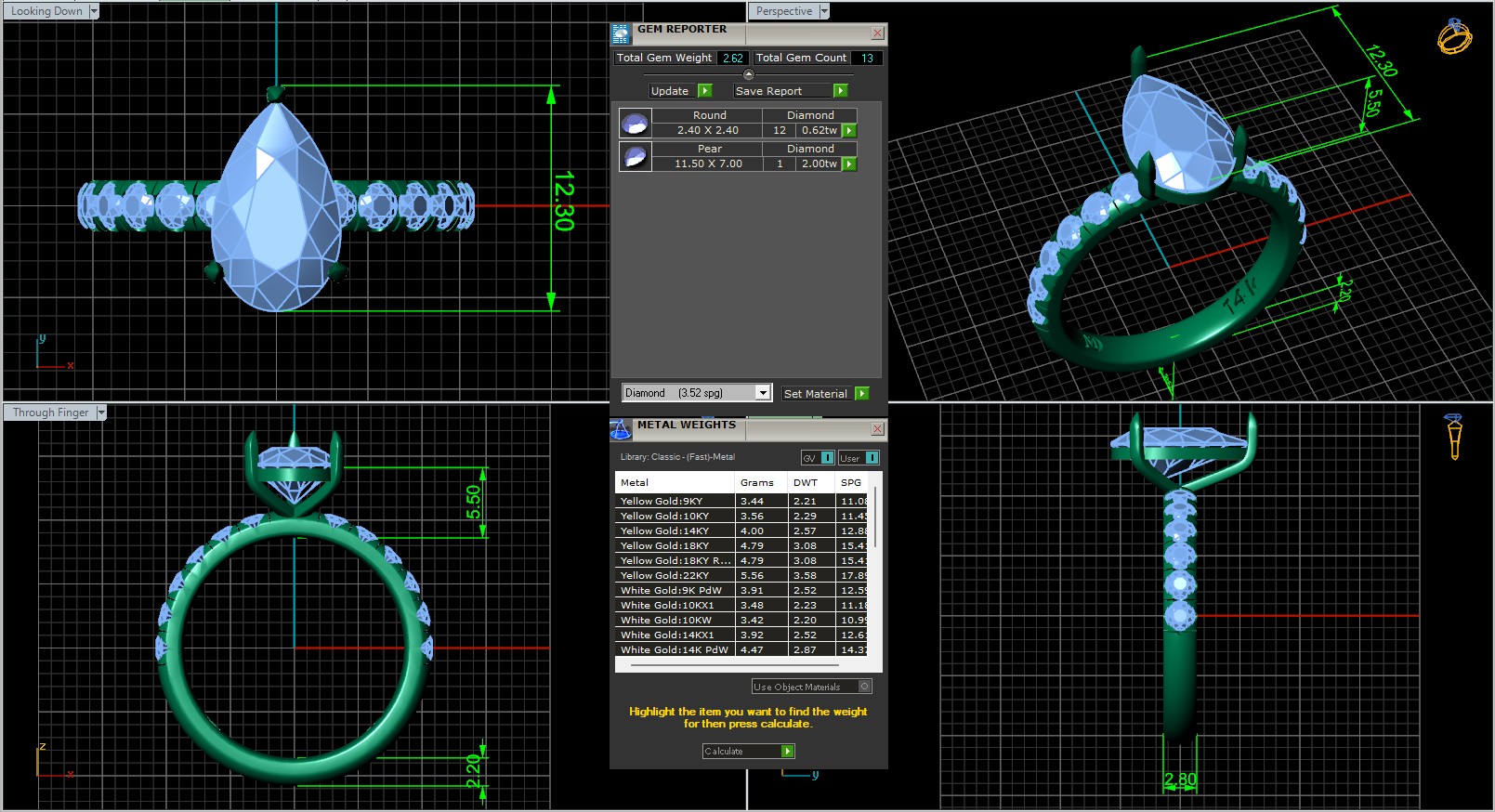The height and width of the screenshot is (812, 1495).
Task: Click the gold ring icon in Perspective viewport
Action: point(1454,37)
